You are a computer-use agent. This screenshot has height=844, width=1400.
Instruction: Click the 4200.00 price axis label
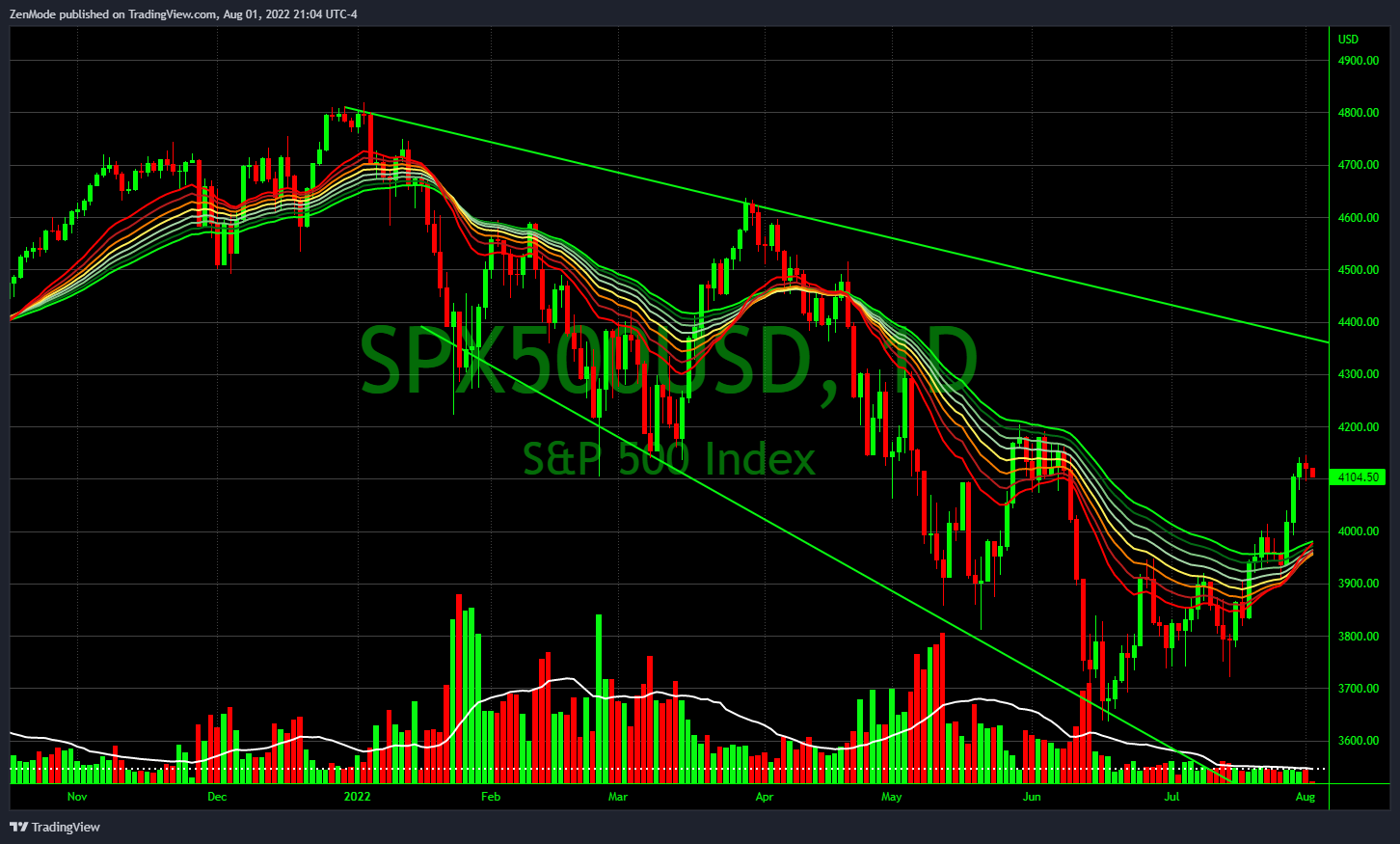point(1358,427)
